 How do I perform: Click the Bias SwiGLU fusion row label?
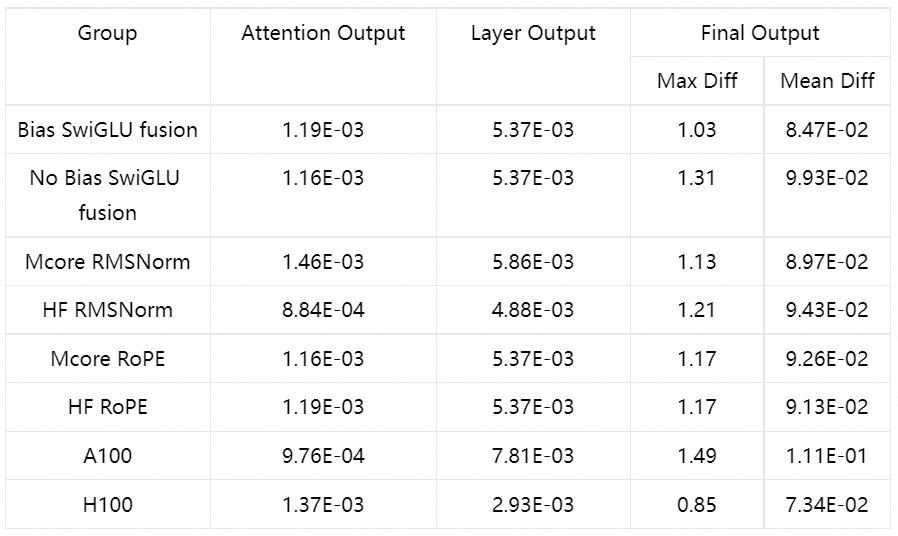click(x=107, y=130)
